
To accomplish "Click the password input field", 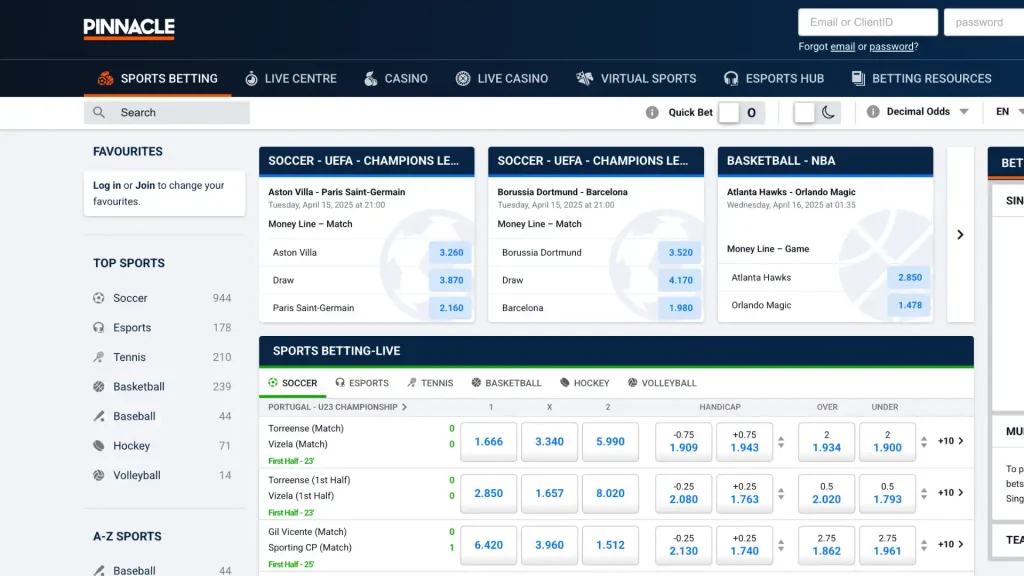I will 984,22.
